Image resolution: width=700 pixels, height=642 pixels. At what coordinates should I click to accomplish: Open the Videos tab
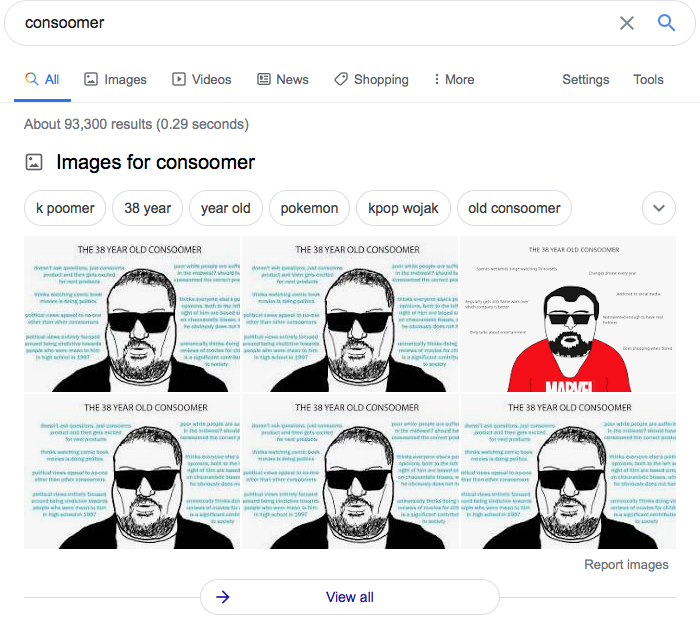pyautogui.click(x=202, y=79)
